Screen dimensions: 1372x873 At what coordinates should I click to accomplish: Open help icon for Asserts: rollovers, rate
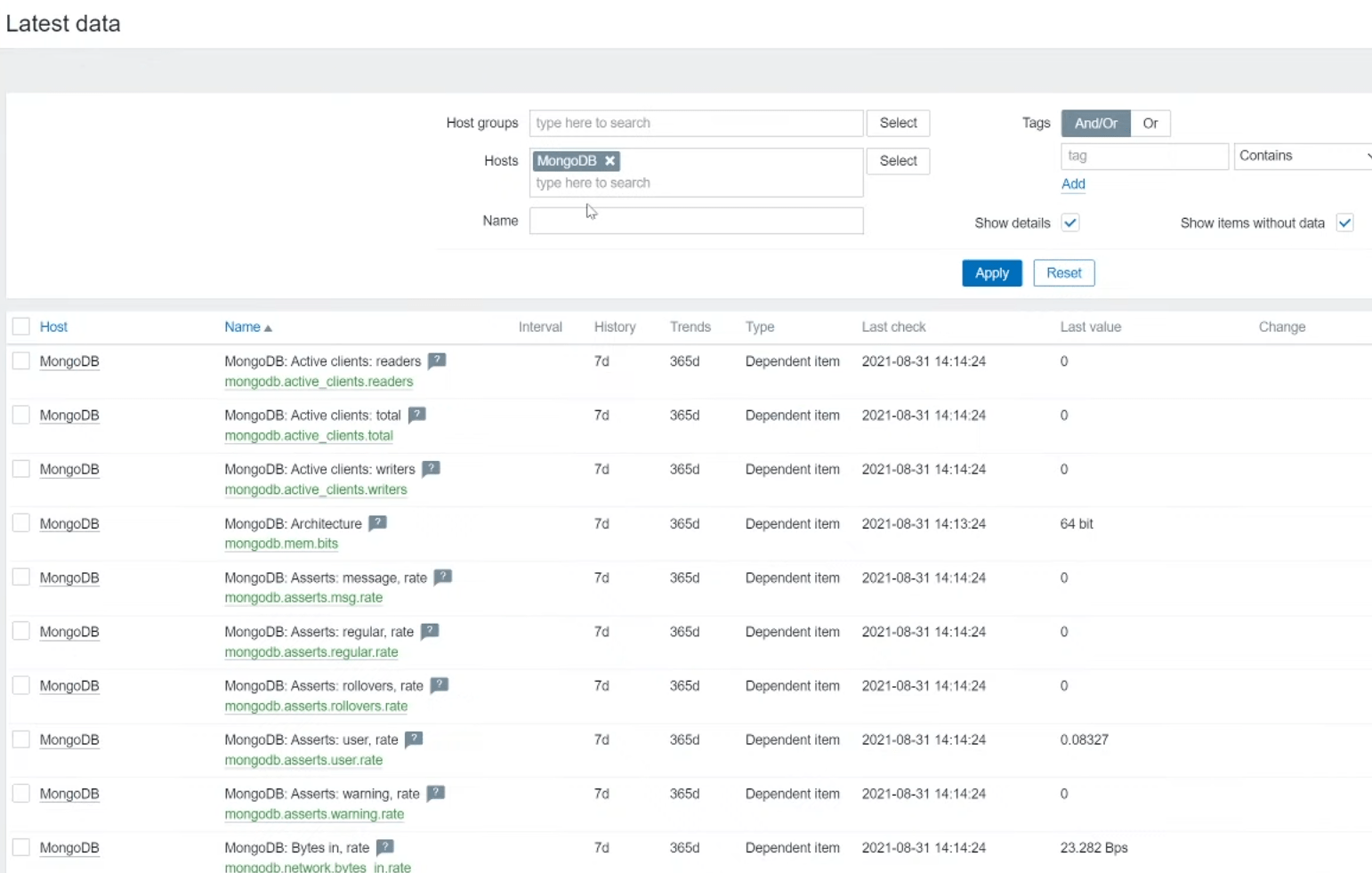(440, 685)
